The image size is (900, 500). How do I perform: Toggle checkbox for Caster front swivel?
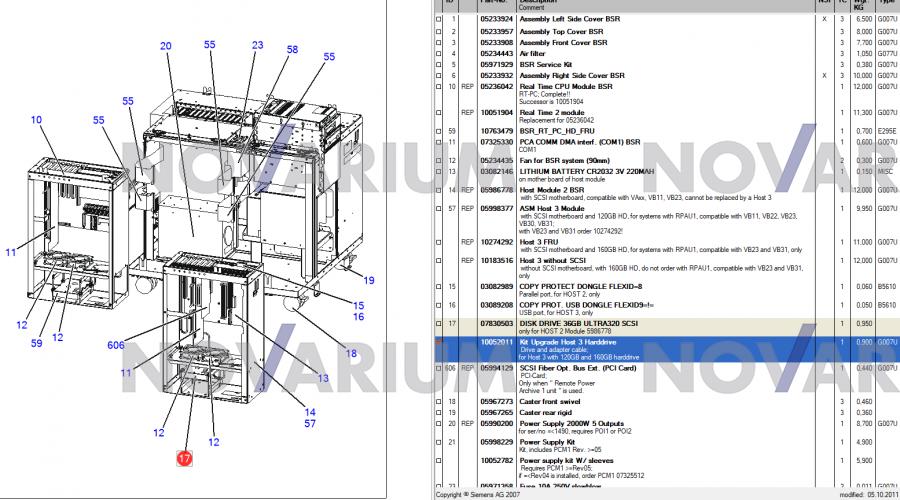tap(437, 401)
